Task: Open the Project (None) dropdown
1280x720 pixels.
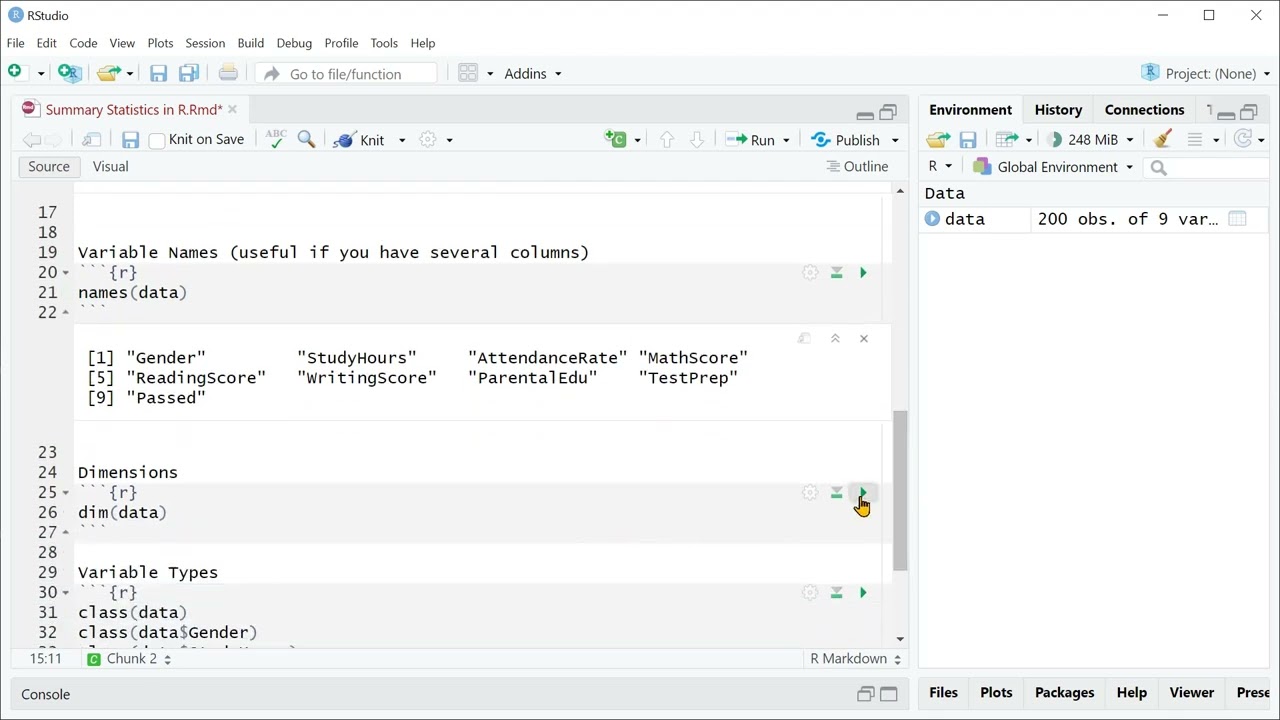Action: (1205, 73)
